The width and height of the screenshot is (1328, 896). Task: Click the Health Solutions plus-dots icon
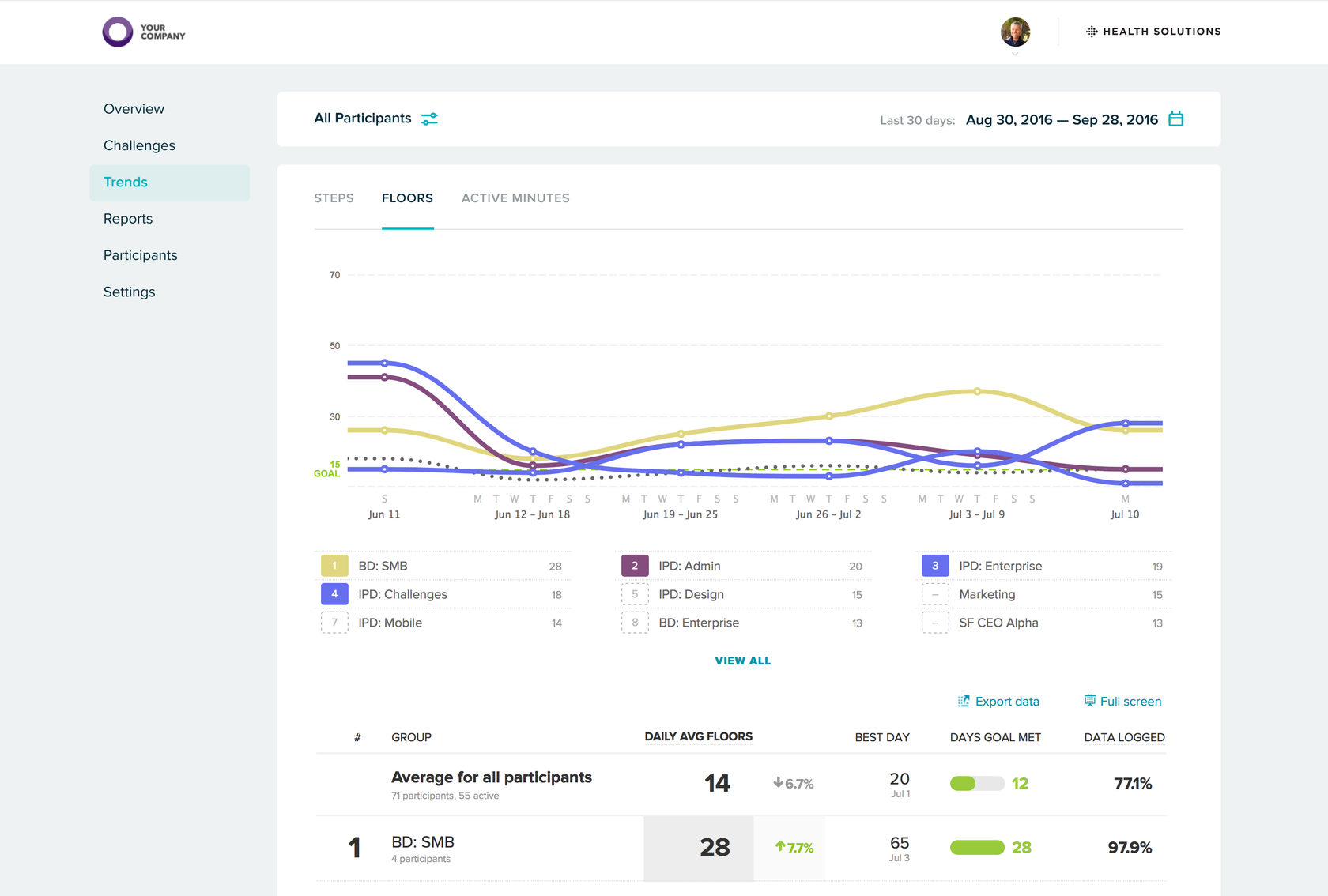[1092, 32]
